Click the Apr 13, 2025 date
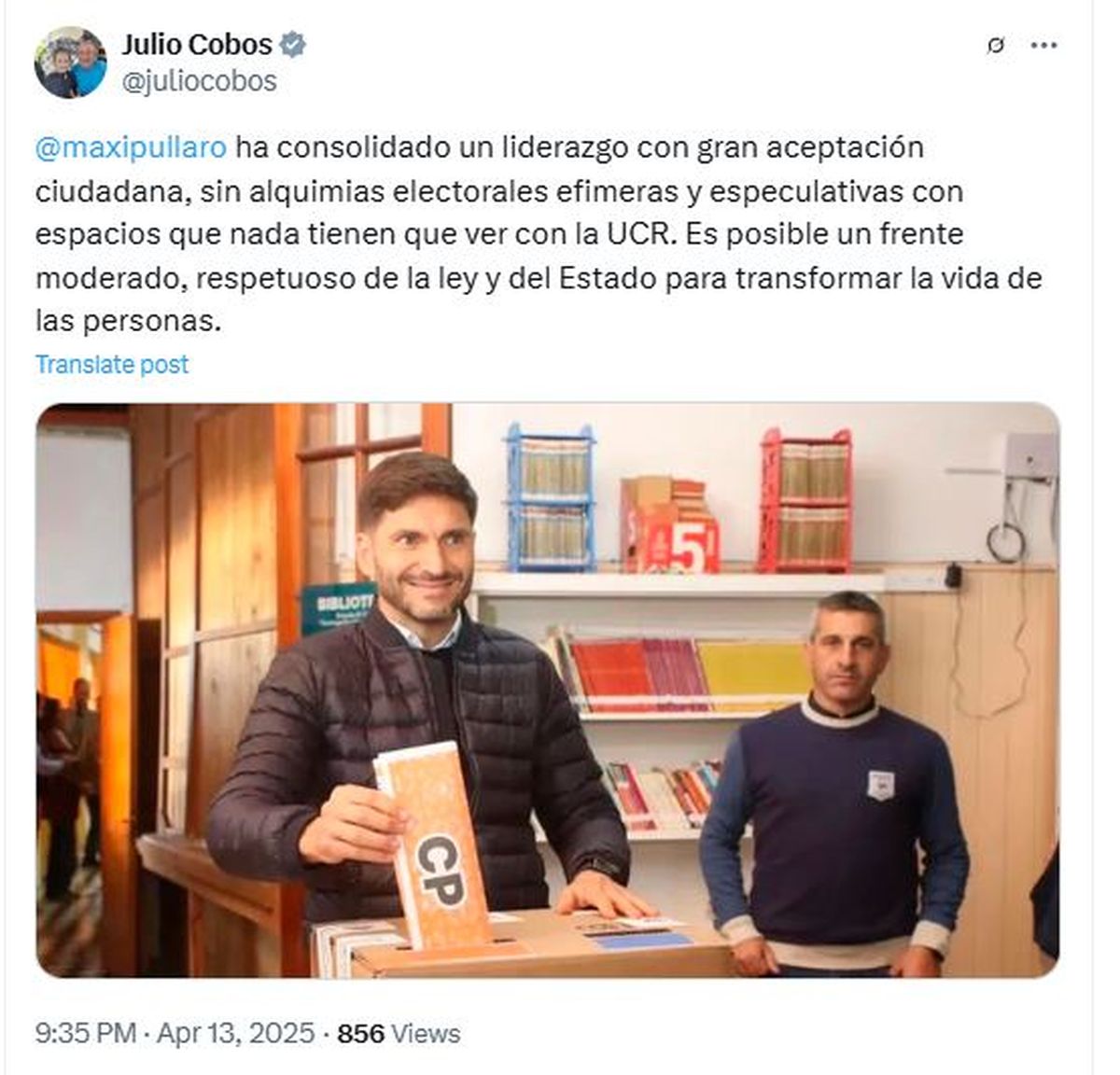This screenshot has width=1120, height=1075. tap(235, 1034)
